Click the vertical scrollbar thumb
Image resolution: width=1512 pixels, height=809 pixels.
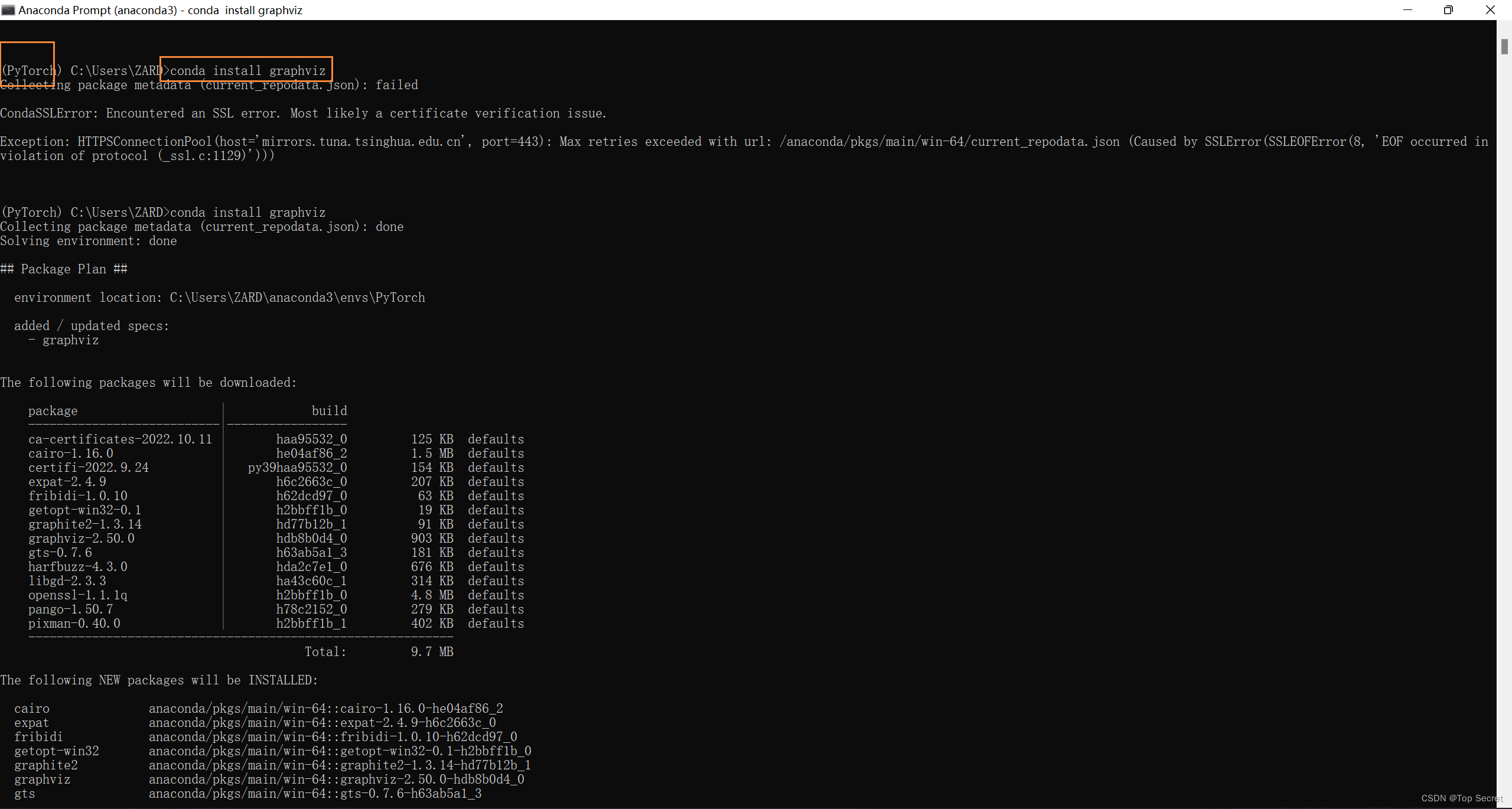click(1504, 47)
